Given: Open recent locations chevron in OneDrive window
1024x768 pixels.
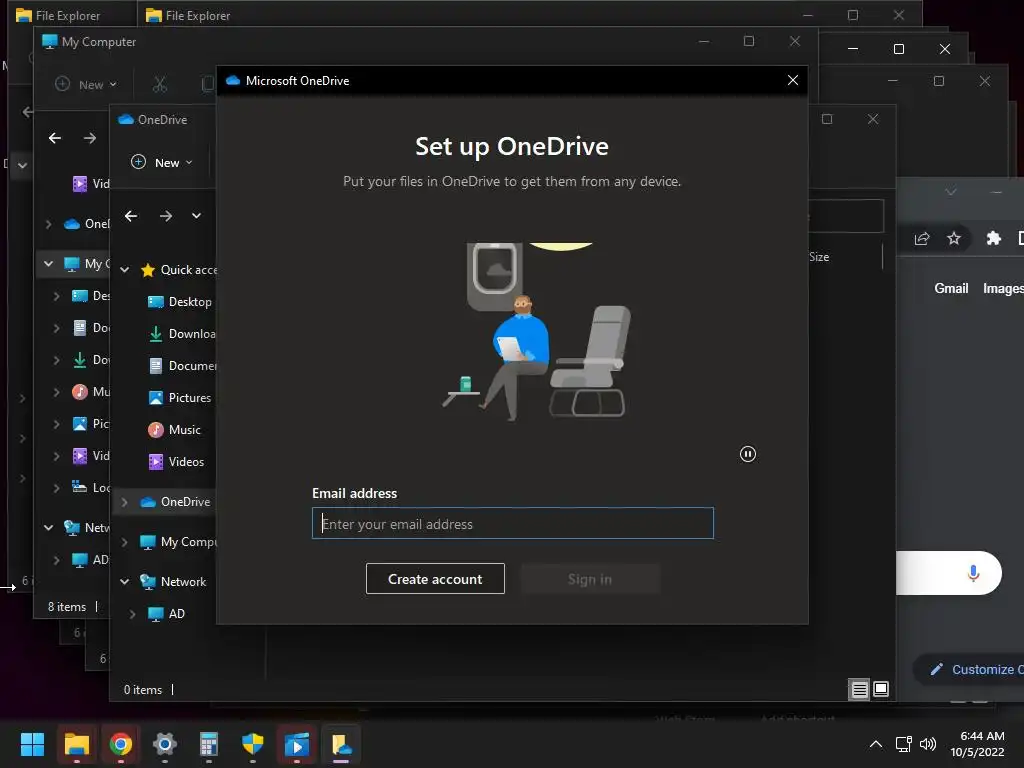Looking at the screenshot, I should (196, 216).
